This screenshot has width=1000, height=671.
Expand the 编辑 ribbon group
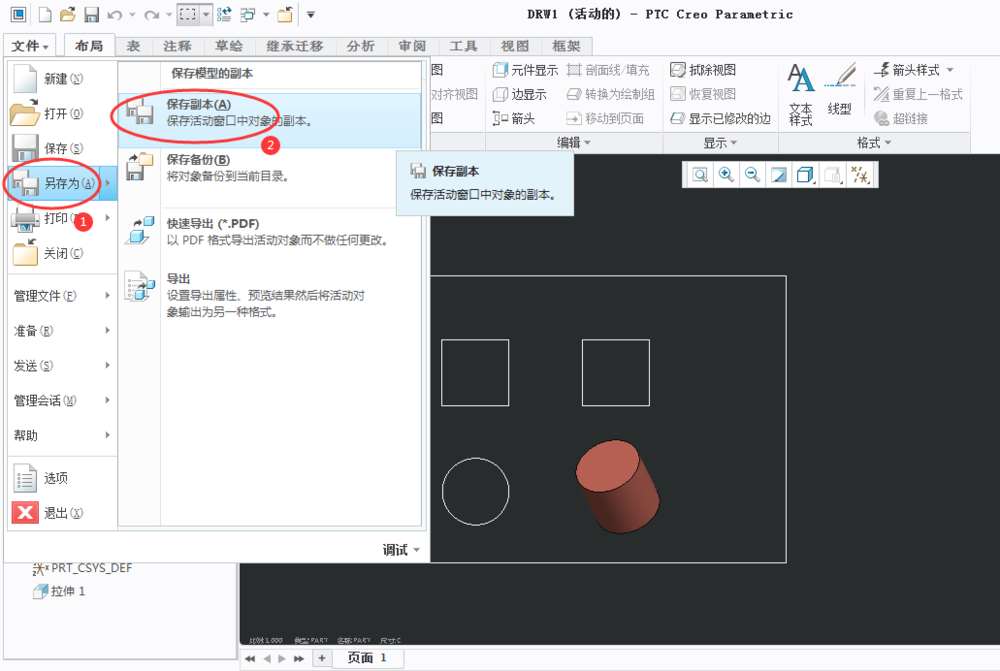[x=573, y=143]
